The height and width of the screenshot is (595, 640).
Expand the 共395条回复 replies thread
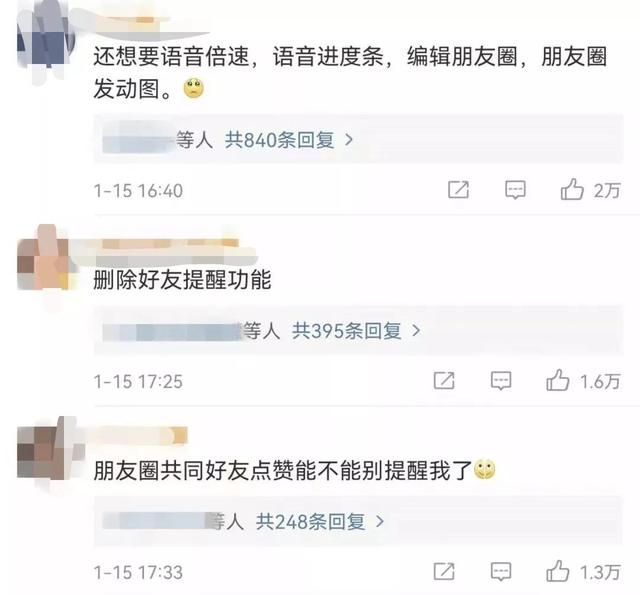click(356, 331)
